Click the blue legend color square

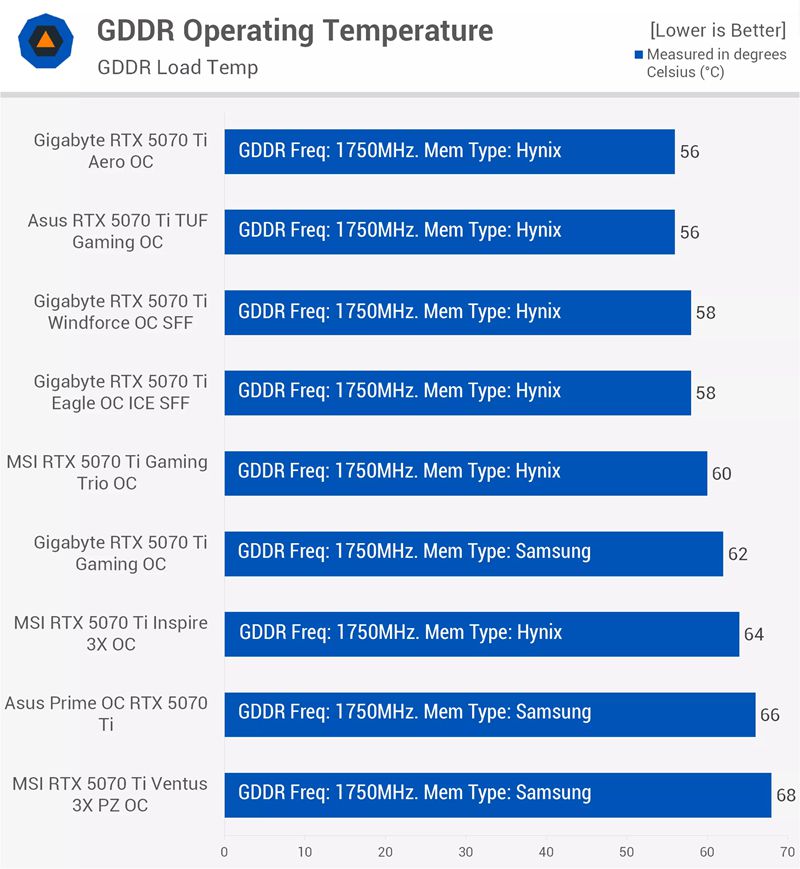click(639, 55)
